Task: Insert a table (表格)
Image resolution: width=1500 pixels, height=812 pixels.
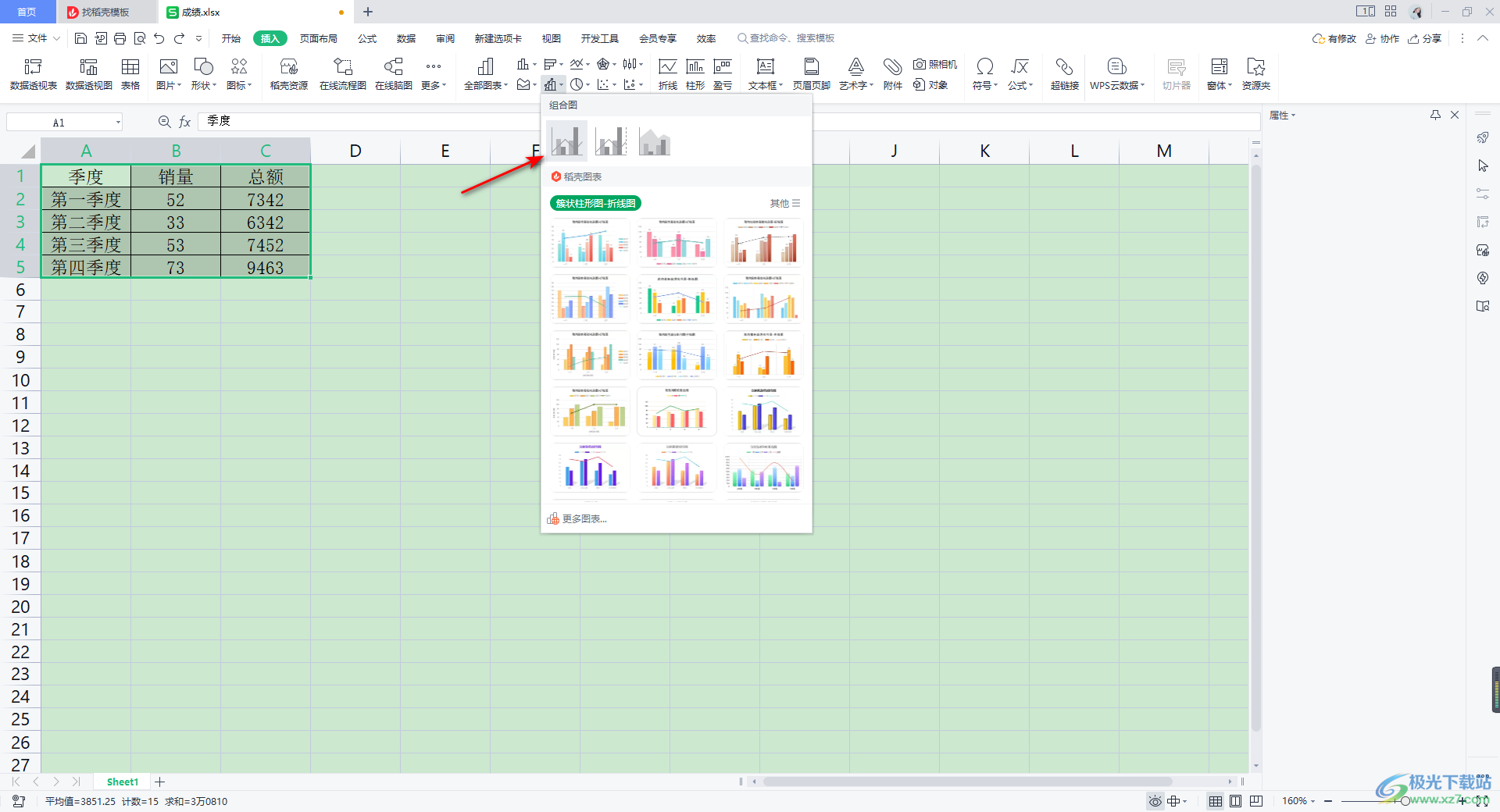Action: [x=130, y=74]
